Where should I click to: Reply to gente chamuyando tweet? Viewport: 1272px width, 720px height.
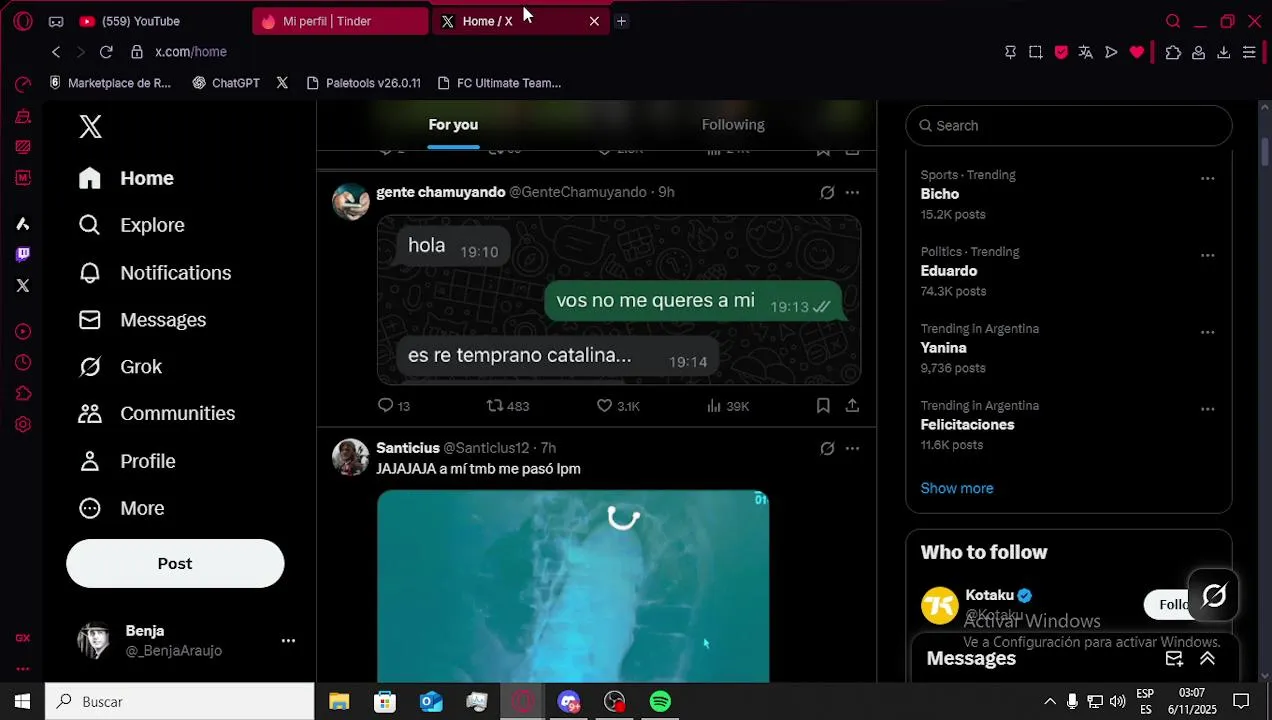click(x=394, y=406)
